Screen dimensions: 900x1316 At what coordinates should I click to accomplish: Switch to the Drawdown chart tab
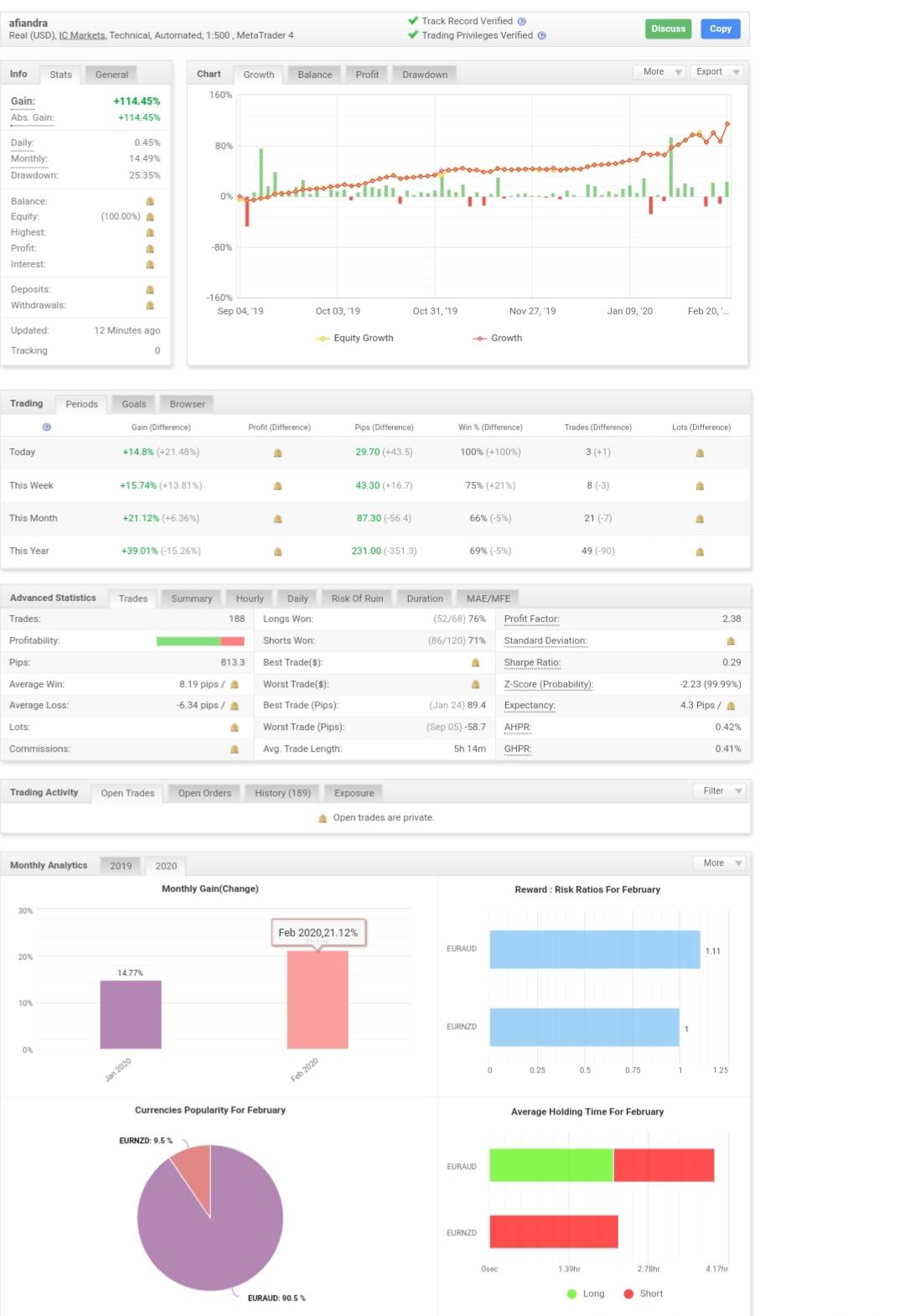425,75
